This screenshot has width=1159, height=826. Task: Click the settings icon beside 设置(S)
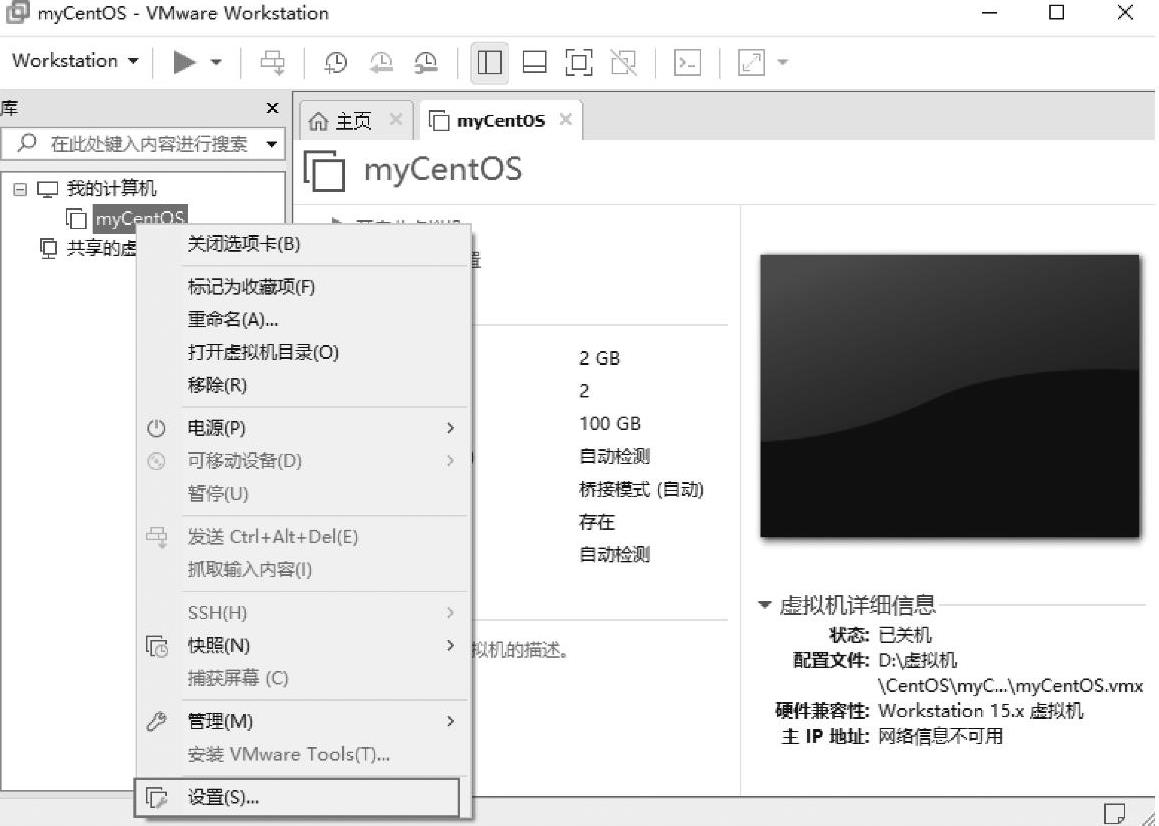coord(157,798)
